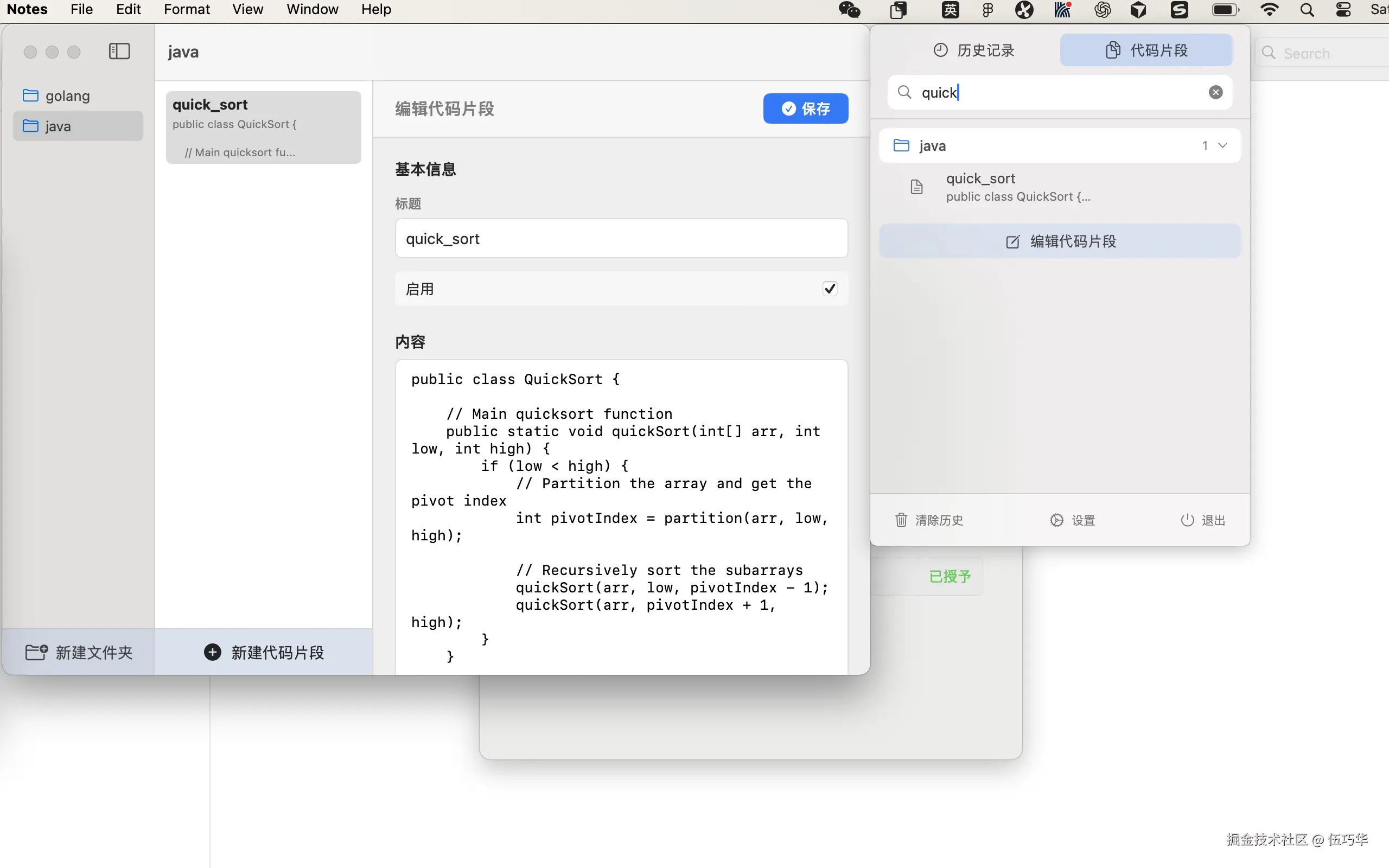
Task: Open WeChat from the menu bar
Action: 849,9
